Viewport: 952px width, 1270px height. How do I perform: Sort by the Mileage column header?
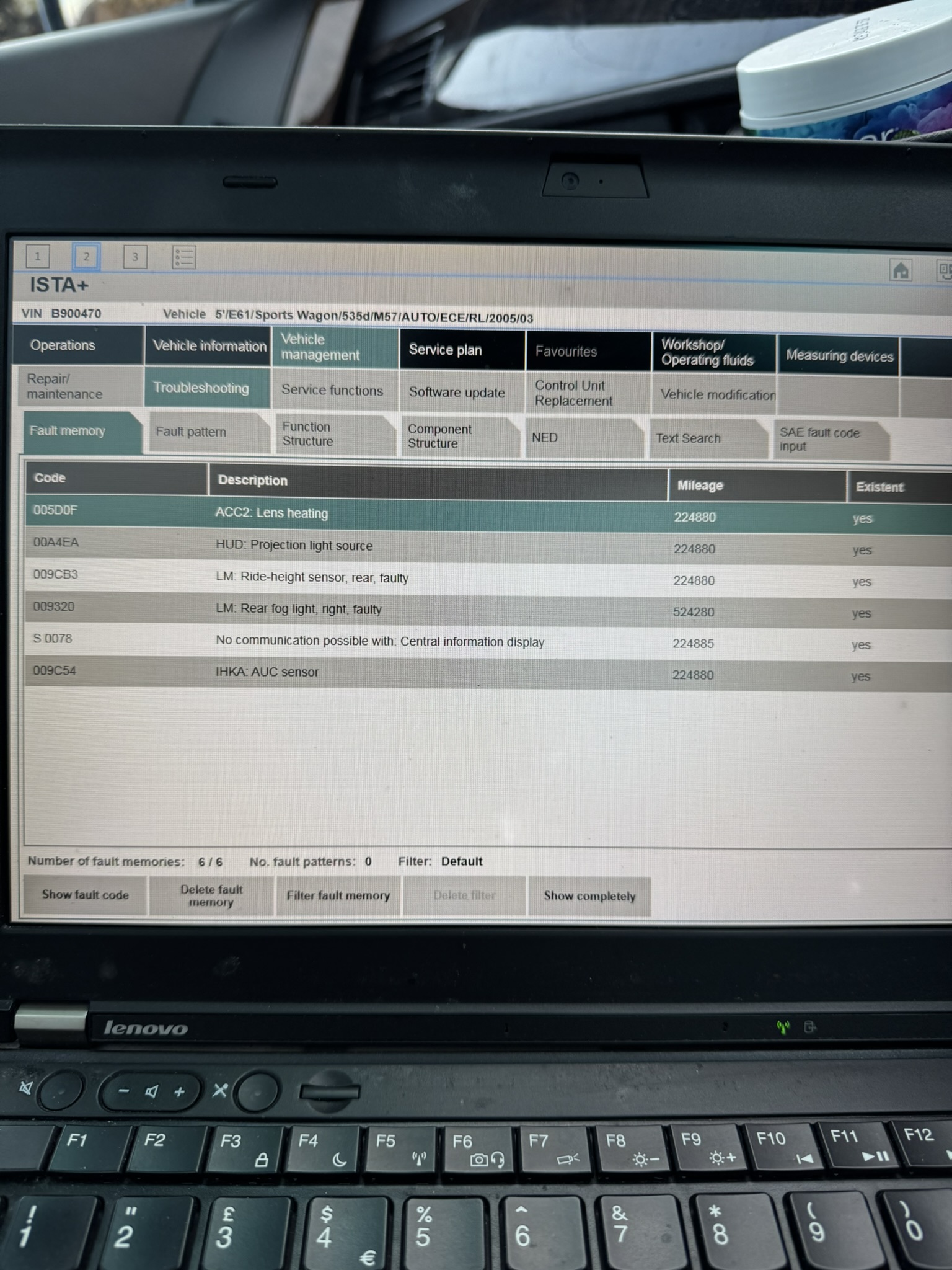(757, 486)
